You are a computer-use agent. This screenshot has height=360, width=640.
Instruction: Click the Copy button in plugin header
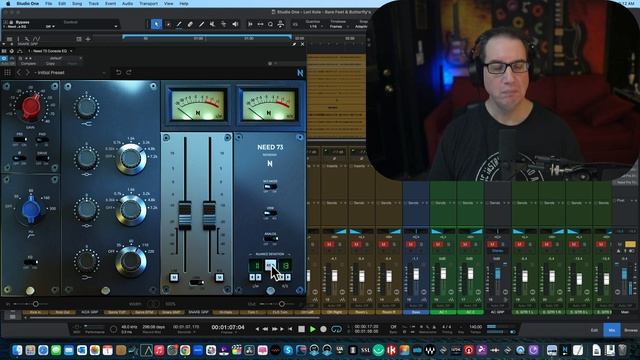pos(50,64)
